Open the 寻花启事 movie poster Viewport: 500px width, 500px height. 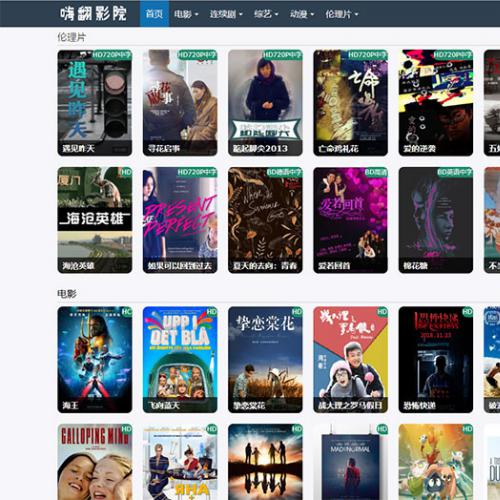pos(180,103)
